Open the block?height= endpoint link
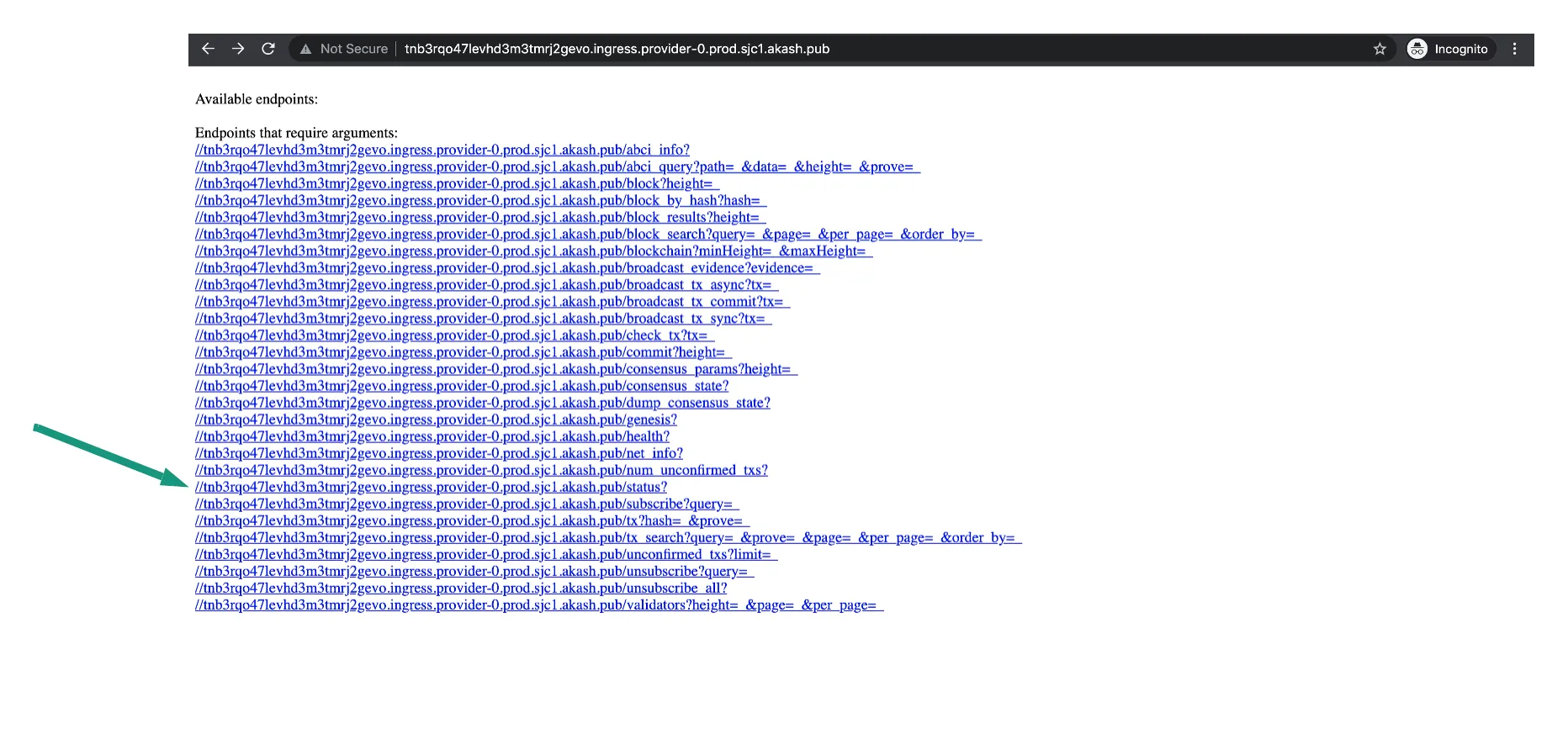The image size is (1568, 734). 457,183
